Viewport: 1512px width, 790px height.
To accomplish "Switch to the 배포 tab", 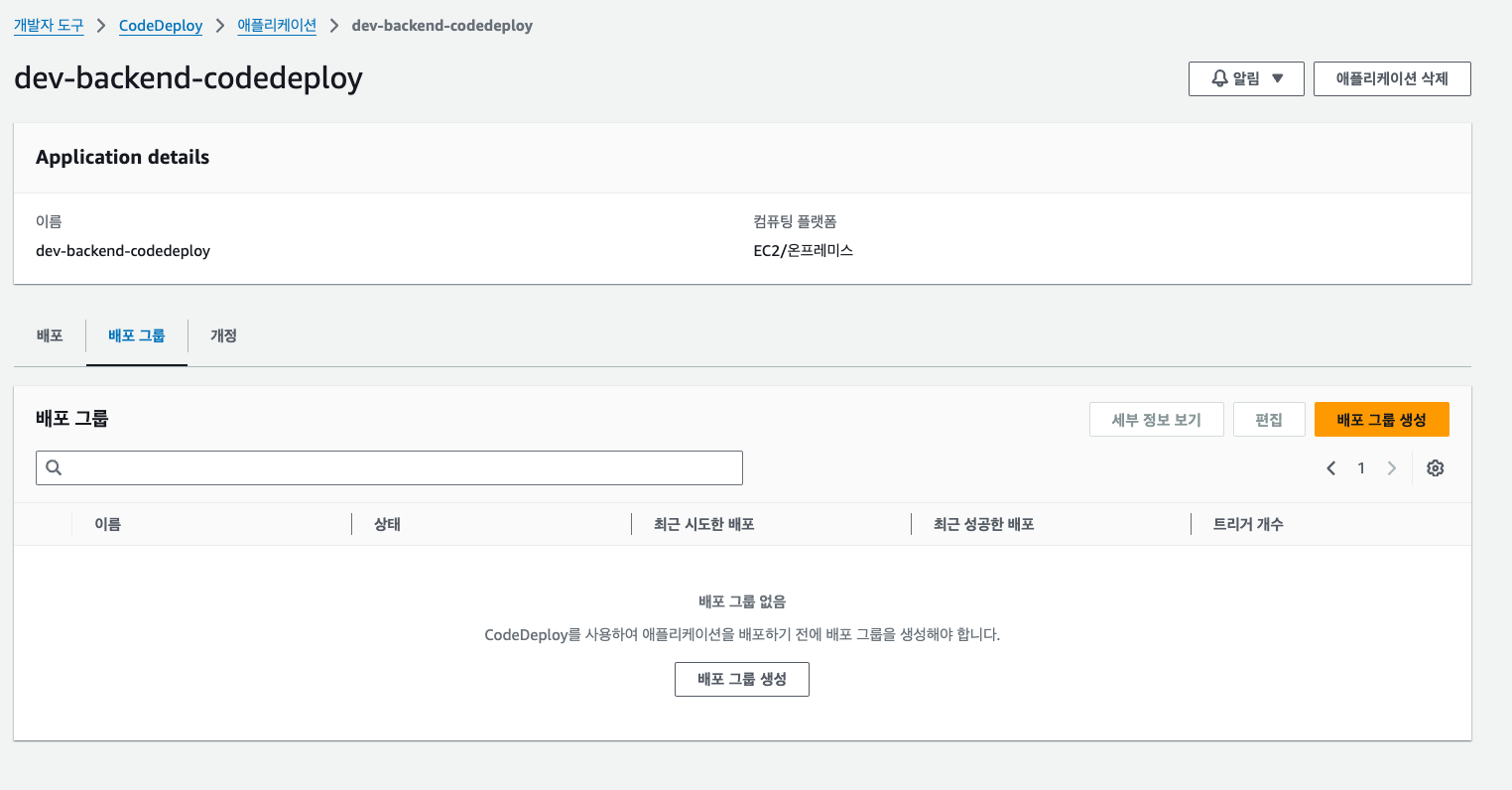I will pyautogui.click(x=50, y=335).
